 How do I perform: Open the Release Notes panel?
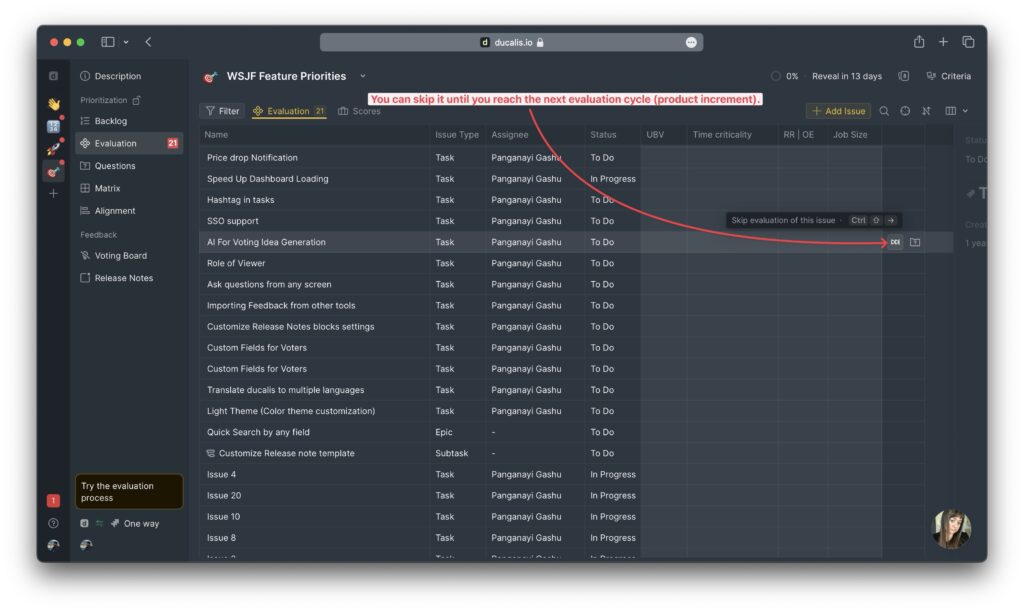pyautogui.click(x=126, y=278)
